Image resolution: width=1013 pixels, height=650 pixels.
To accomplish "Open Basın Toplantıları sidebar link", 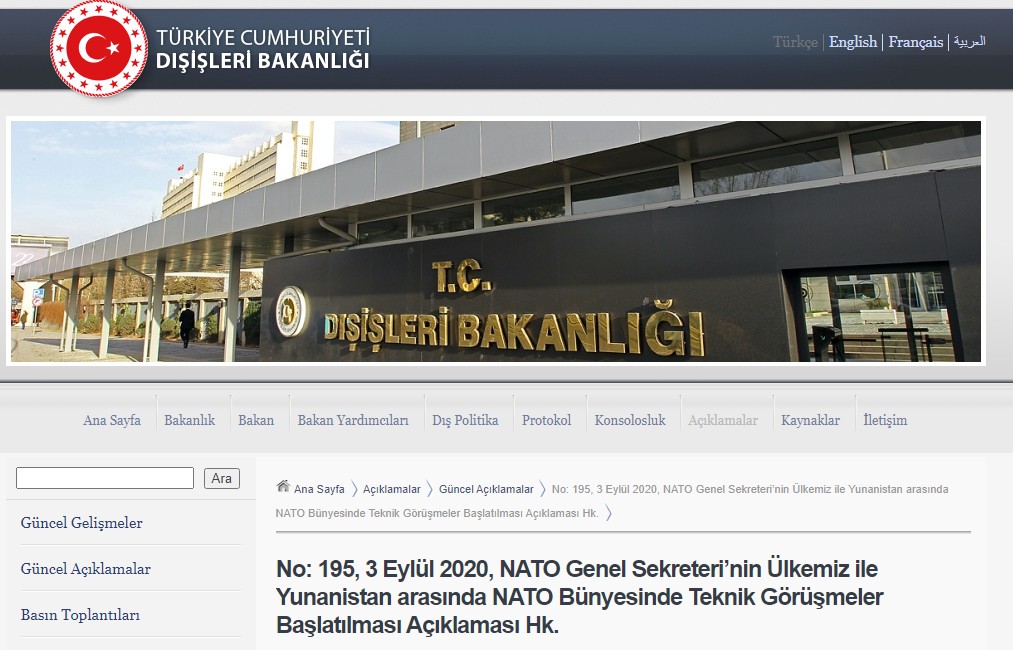I will [80, 615].
